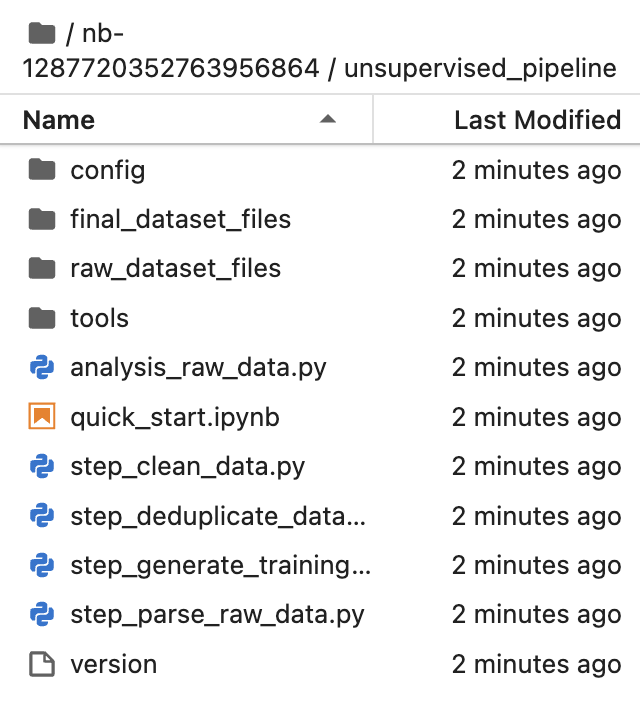Select step_generate_training file entry
The height and width of the screenshot is (710, 640).
coord(320,565)
